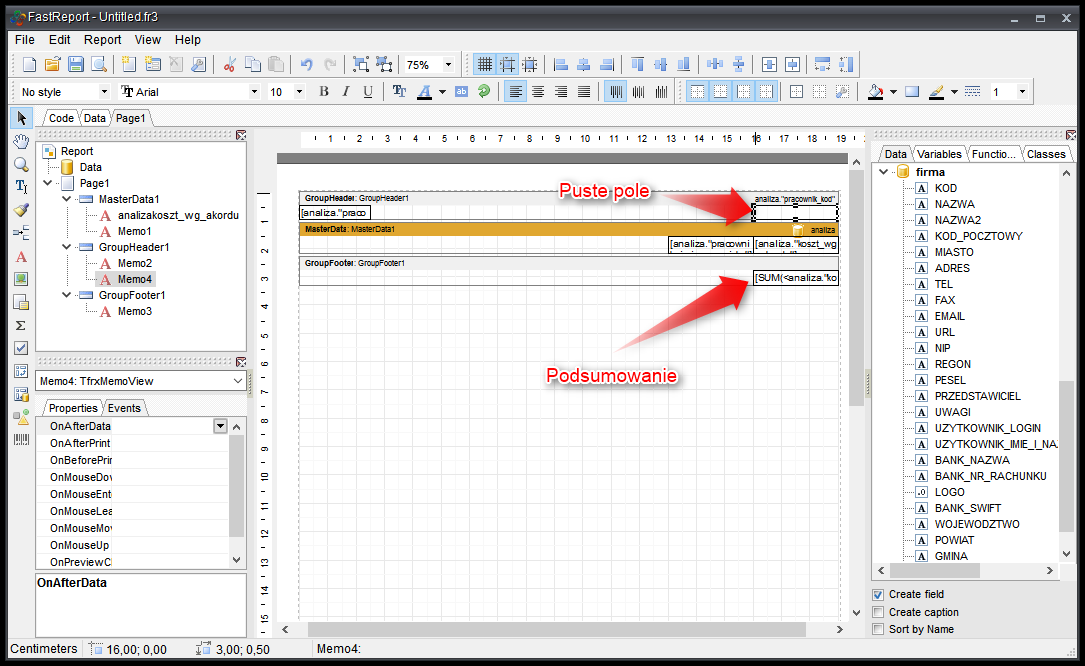Choose the Copy Format paintbrush tool
1085x666 pixels.
(21, 210)
